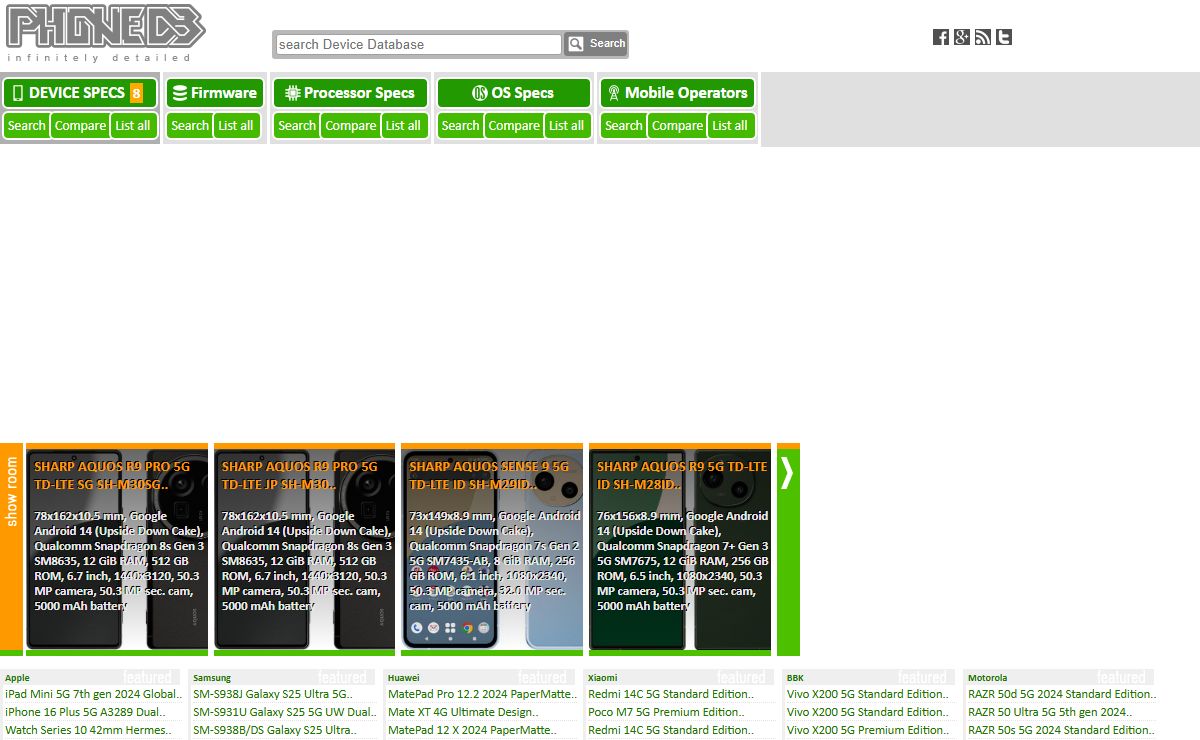Screen dimensions: 1200x740
Task: Open the Watch Series 10 42mm Hermes link
Action: (88, 730)
